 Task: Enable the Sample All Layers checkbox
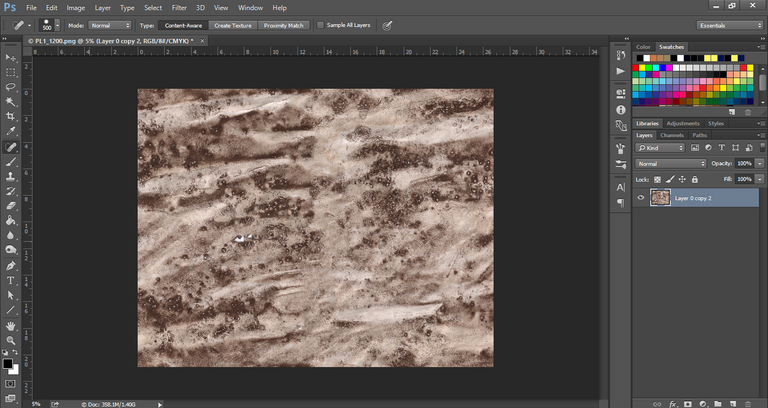[320, 24]
